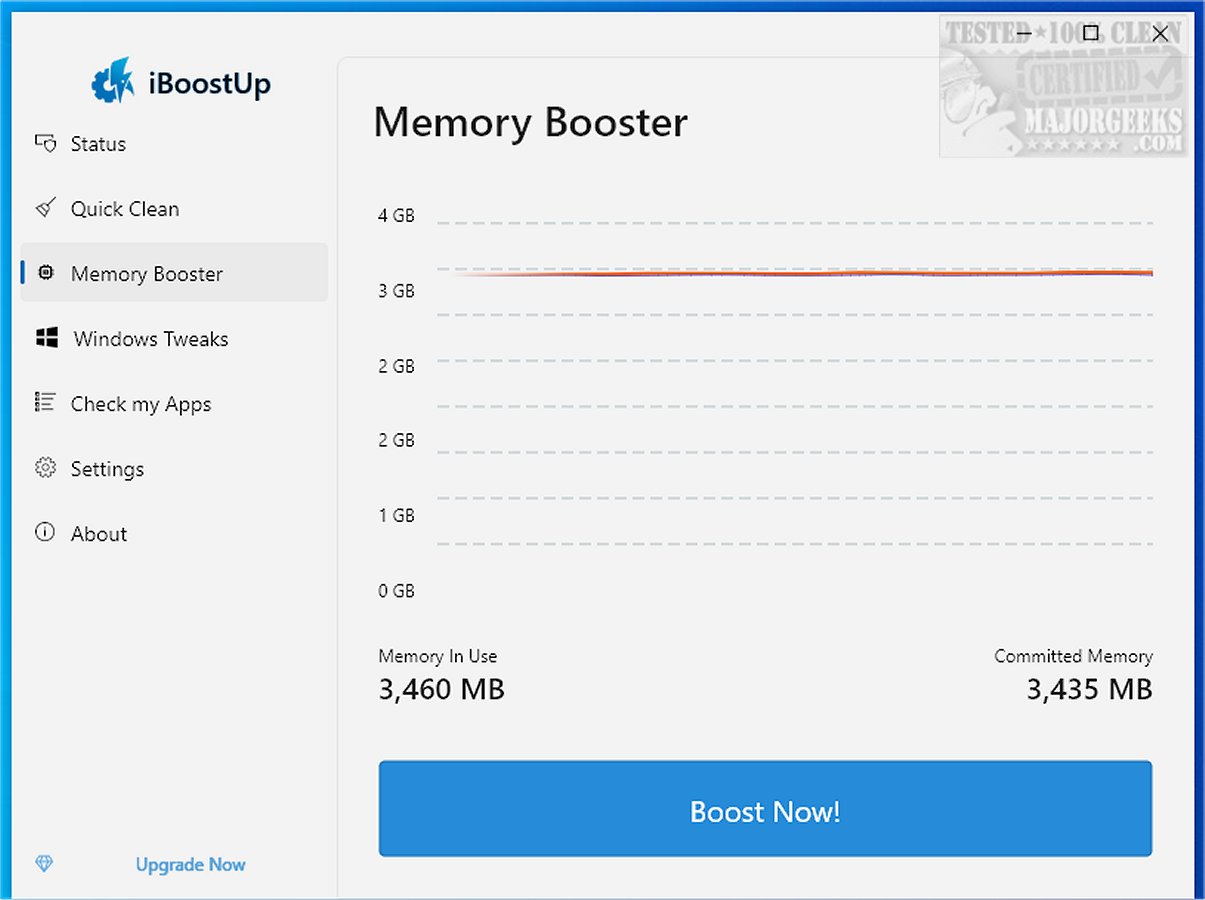Open Check my Apps page
The width and height of the screenshot is (1205, 900).
pyautogui.click(x=141, y=404)
